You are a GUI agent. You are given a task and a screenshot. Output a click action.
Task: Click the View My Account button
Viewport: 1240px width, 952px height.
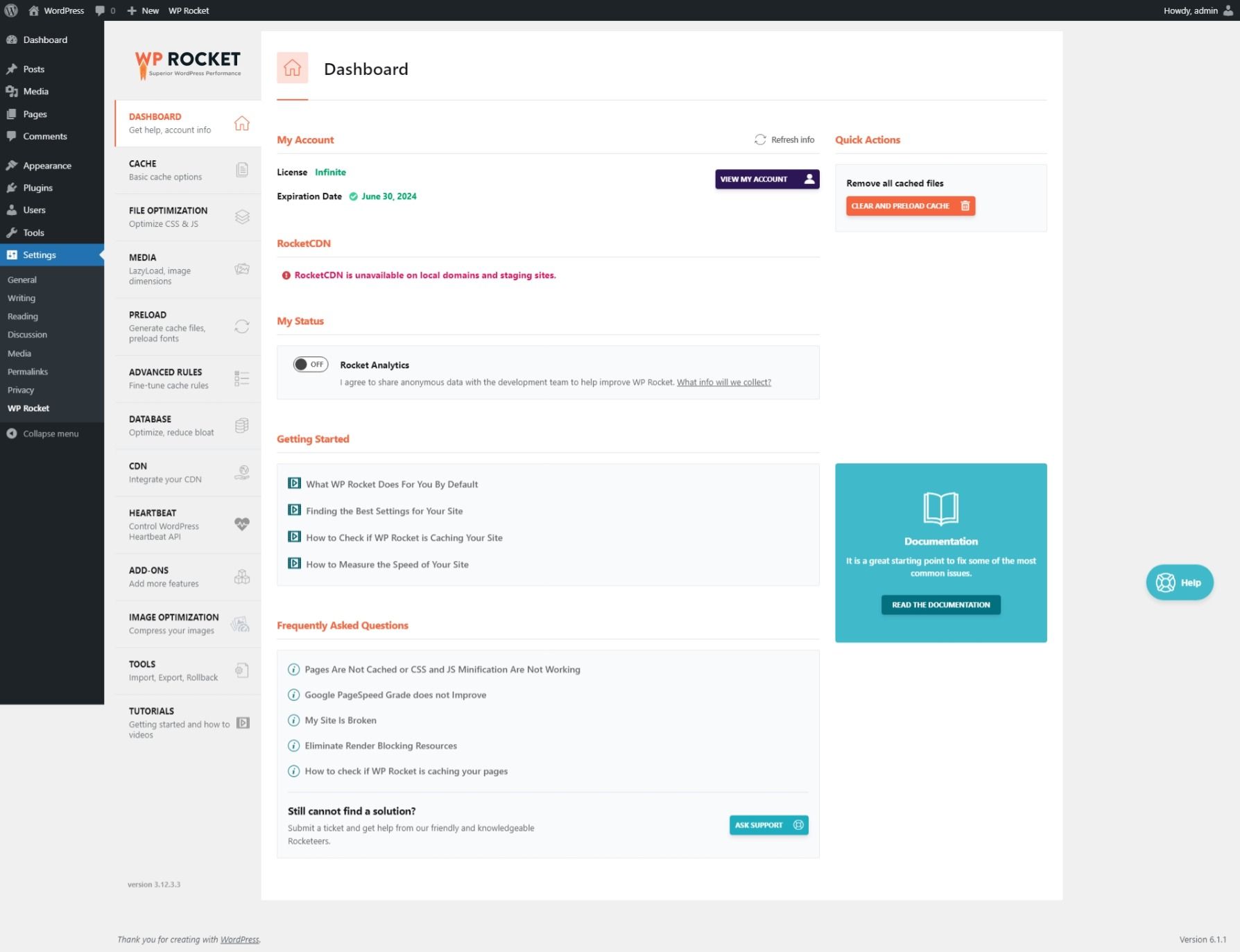click(x=767, y=179)
